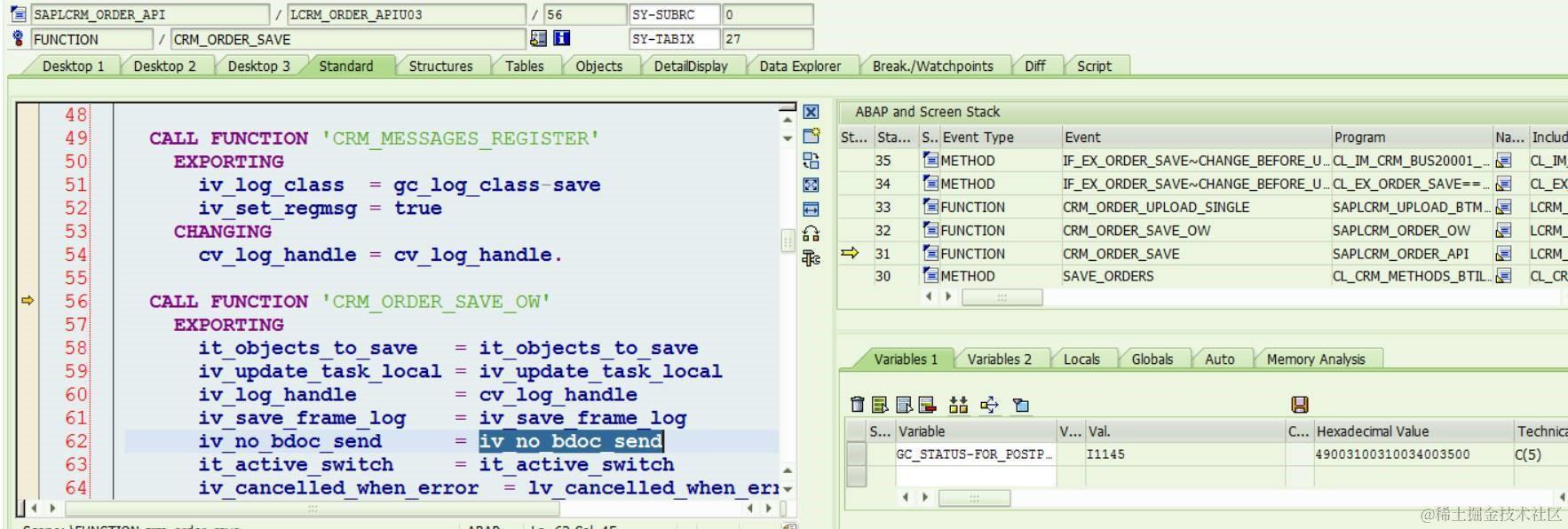Viewport: 1568px width, 529px height.
Task: Click the Hexadecimal Value column header
Action: pos(1414,430)
